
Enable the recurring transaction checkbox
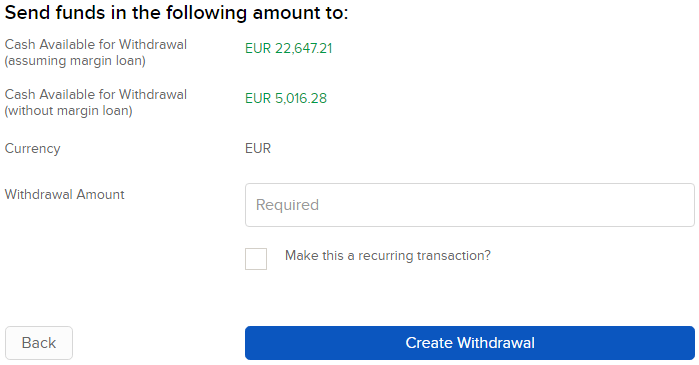pos(256,259)
